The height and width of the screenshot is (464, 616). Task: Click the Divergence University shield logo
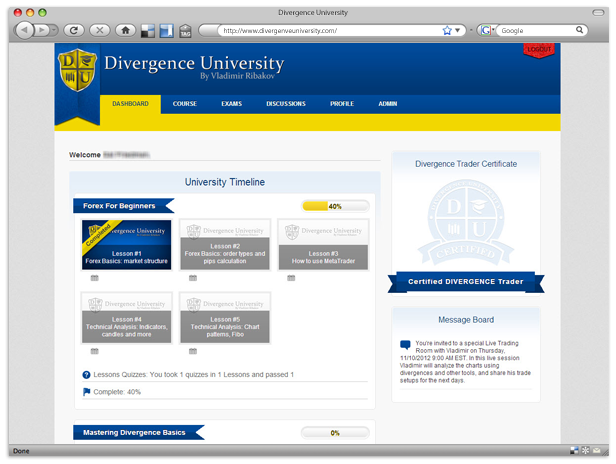point(77,70)
